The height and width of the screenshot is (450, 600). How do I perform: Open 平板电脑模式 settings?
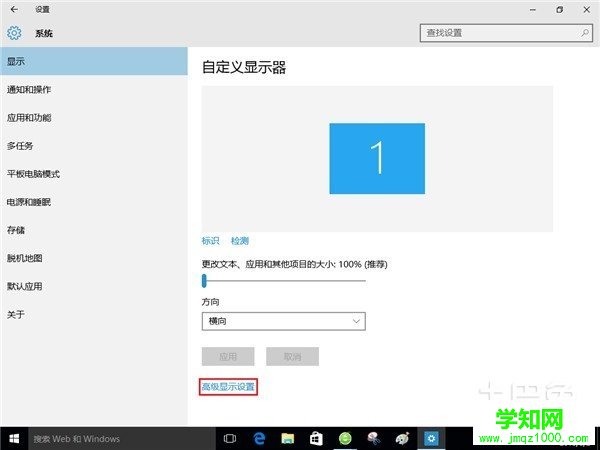(94, 174)
